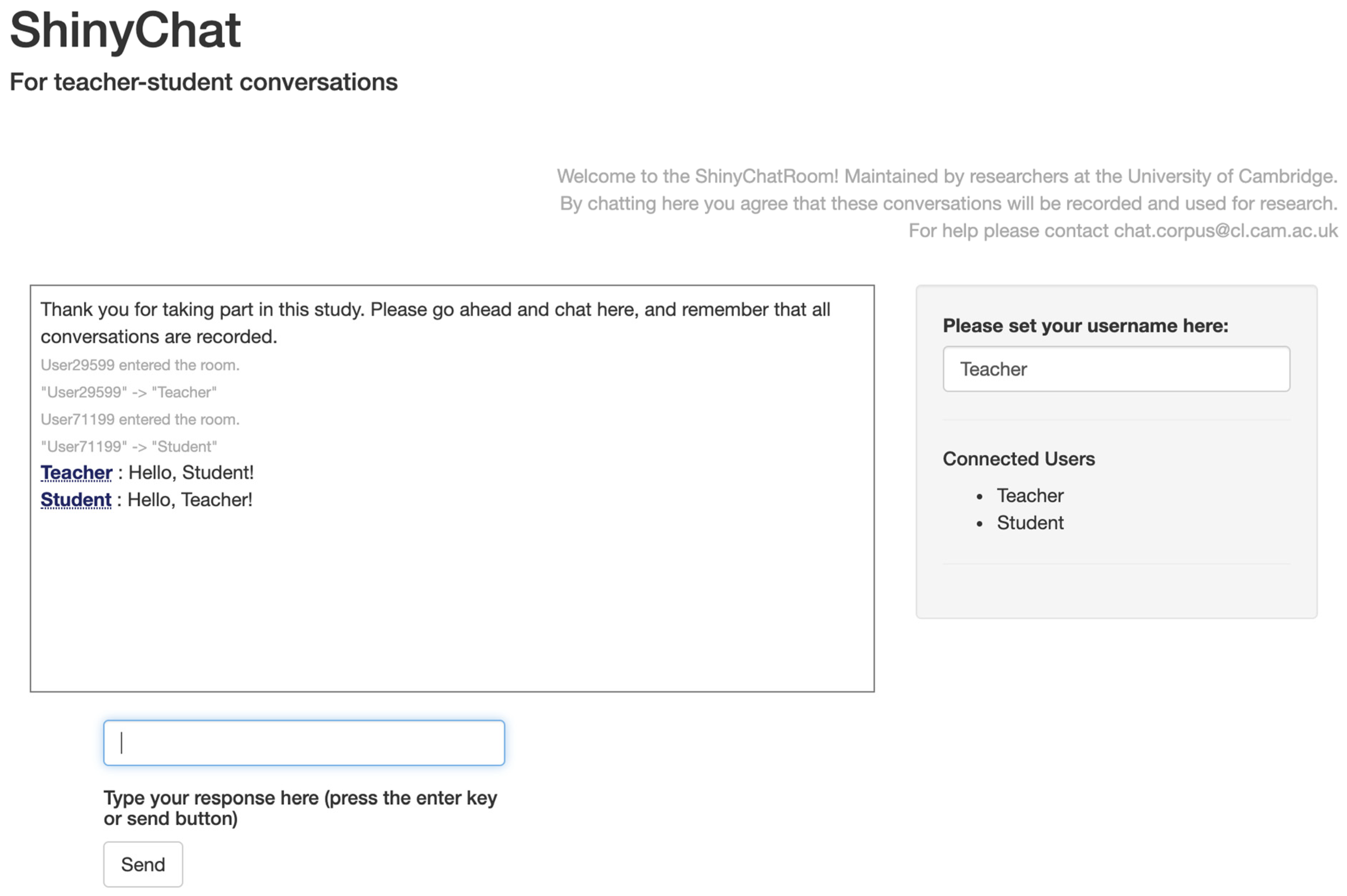Screen dimensions: 1347x896
Task: Click the Connected Users heading
Action: click(x=1018, y=458)
